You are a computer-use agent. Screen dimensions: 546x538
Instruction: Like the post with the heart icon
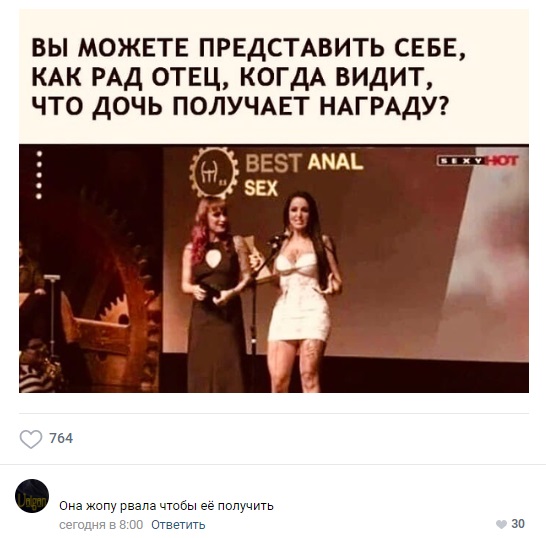(x=31, y=439)
